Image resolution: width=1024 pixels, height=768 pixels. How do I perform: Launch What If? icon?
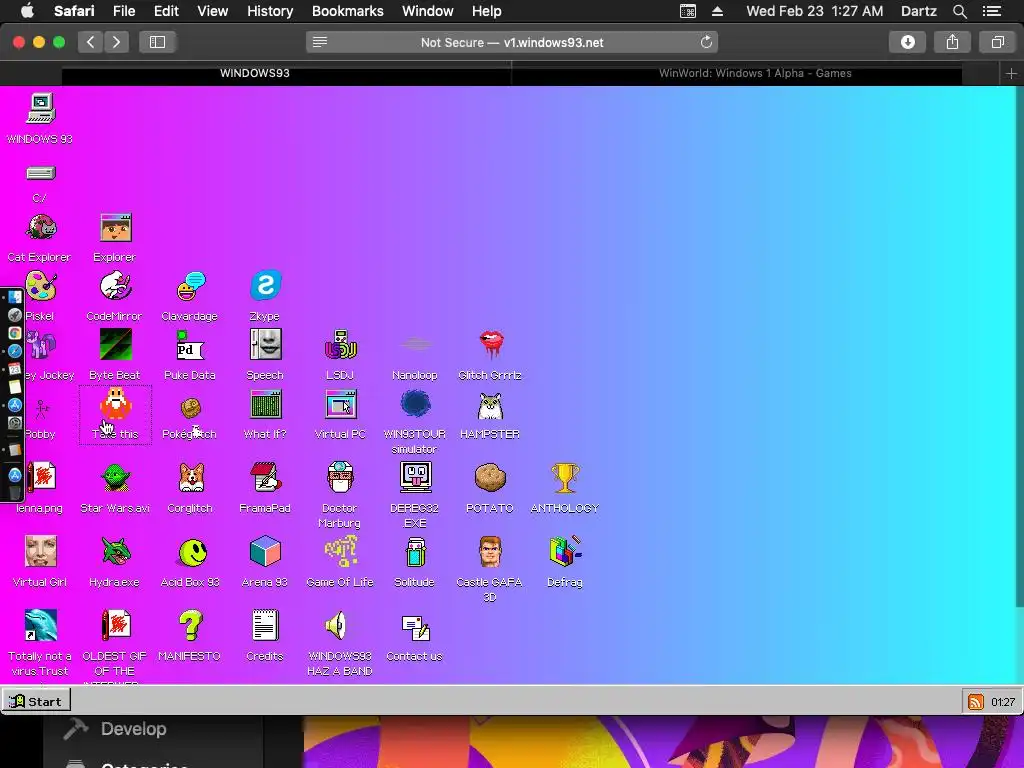(266, 404)
